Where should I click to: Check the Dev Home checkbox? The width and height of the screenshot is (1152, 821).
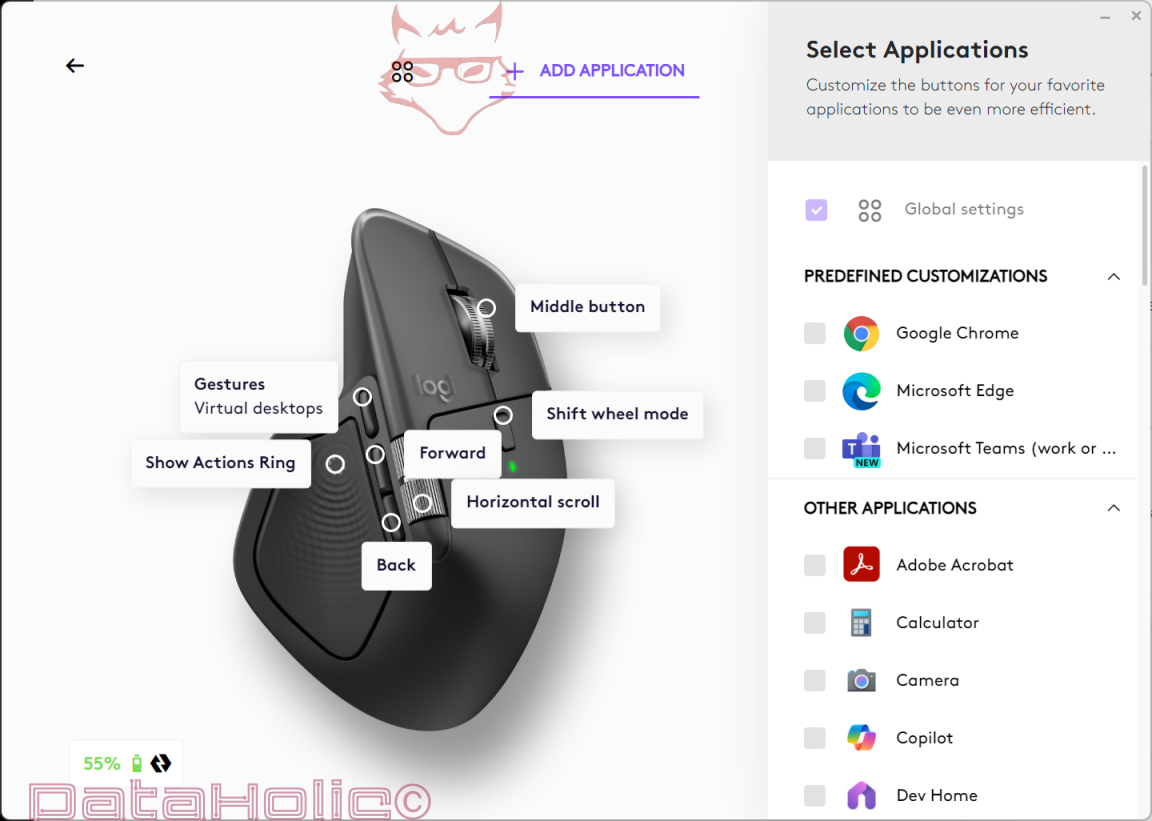(815, 795)
